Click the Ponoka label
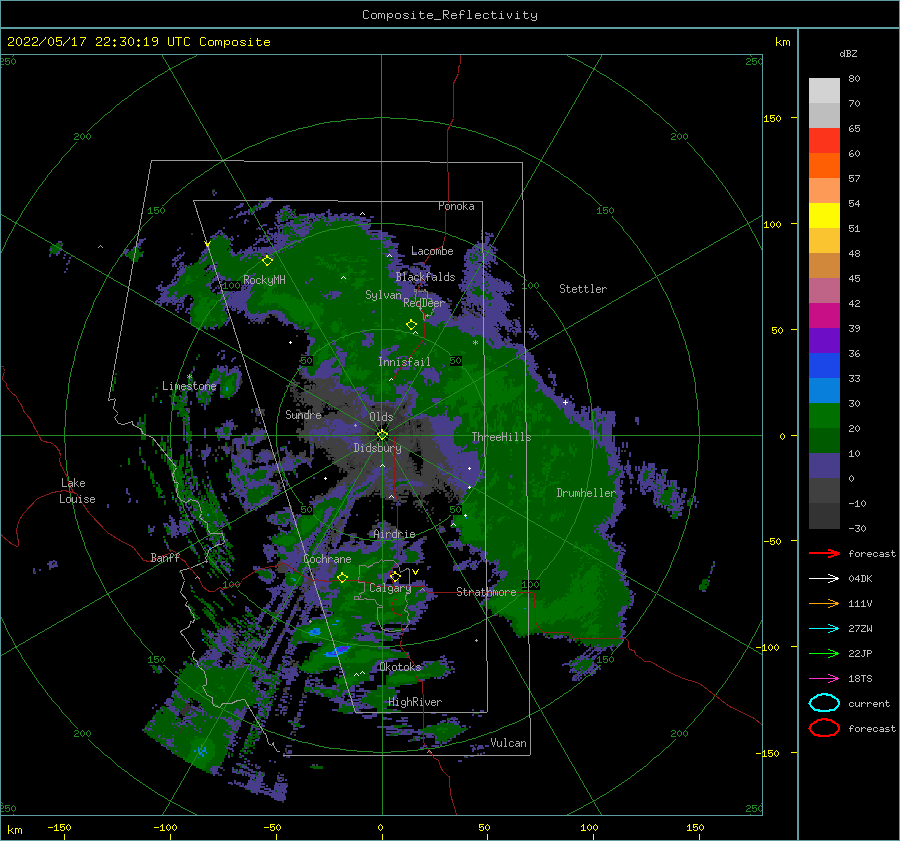 click(456, 206)
